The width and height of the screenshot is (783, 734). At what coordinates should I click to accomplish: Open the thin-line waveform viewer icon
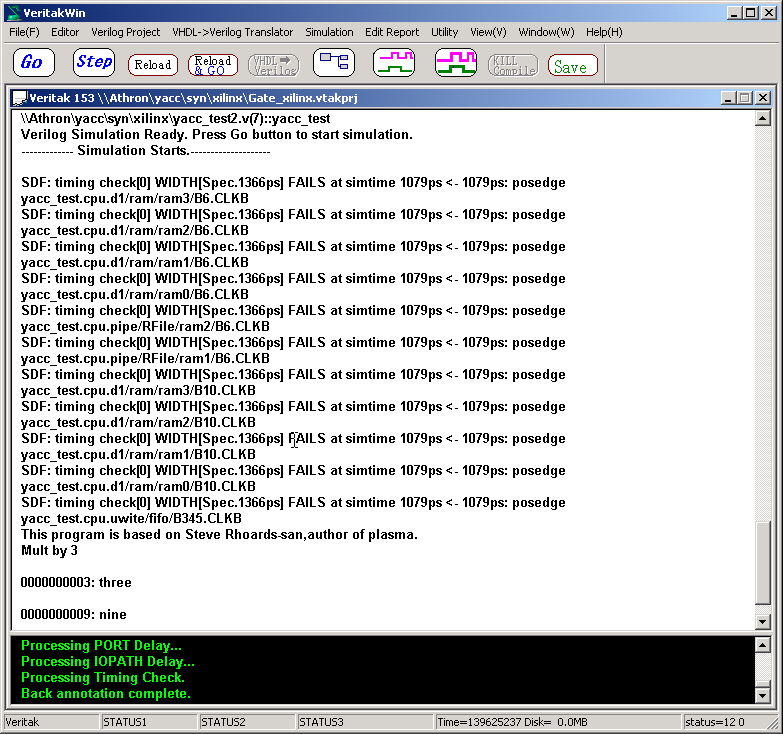(x=394, y=63)
